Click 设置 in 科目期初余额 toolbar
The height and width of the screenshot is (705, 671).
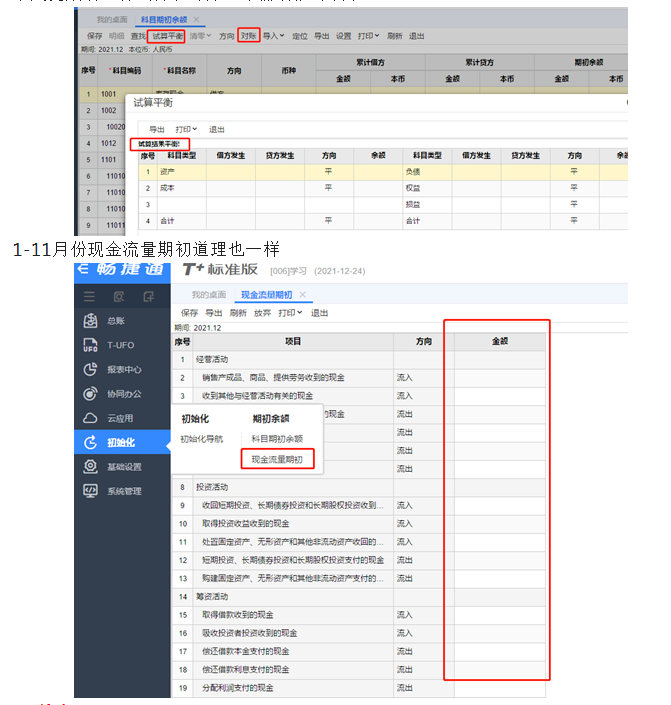[x=344, y=36]
